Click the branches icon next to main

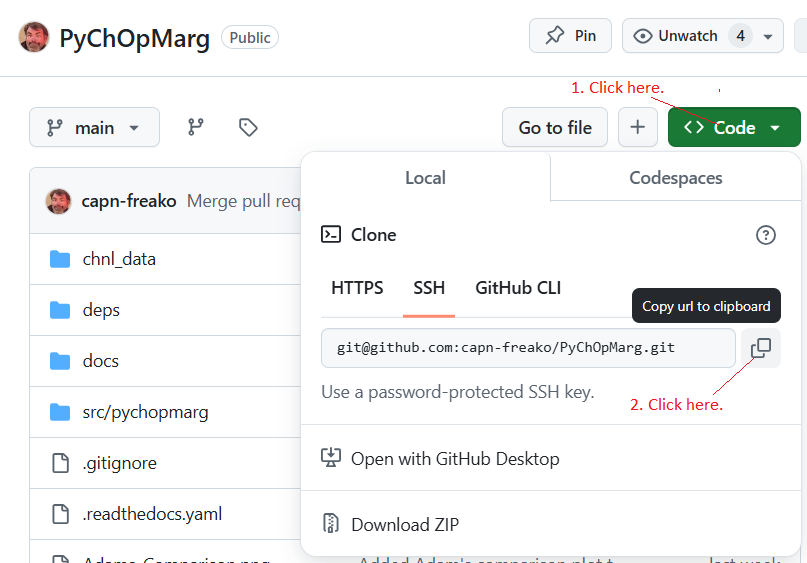pos(196,127)
